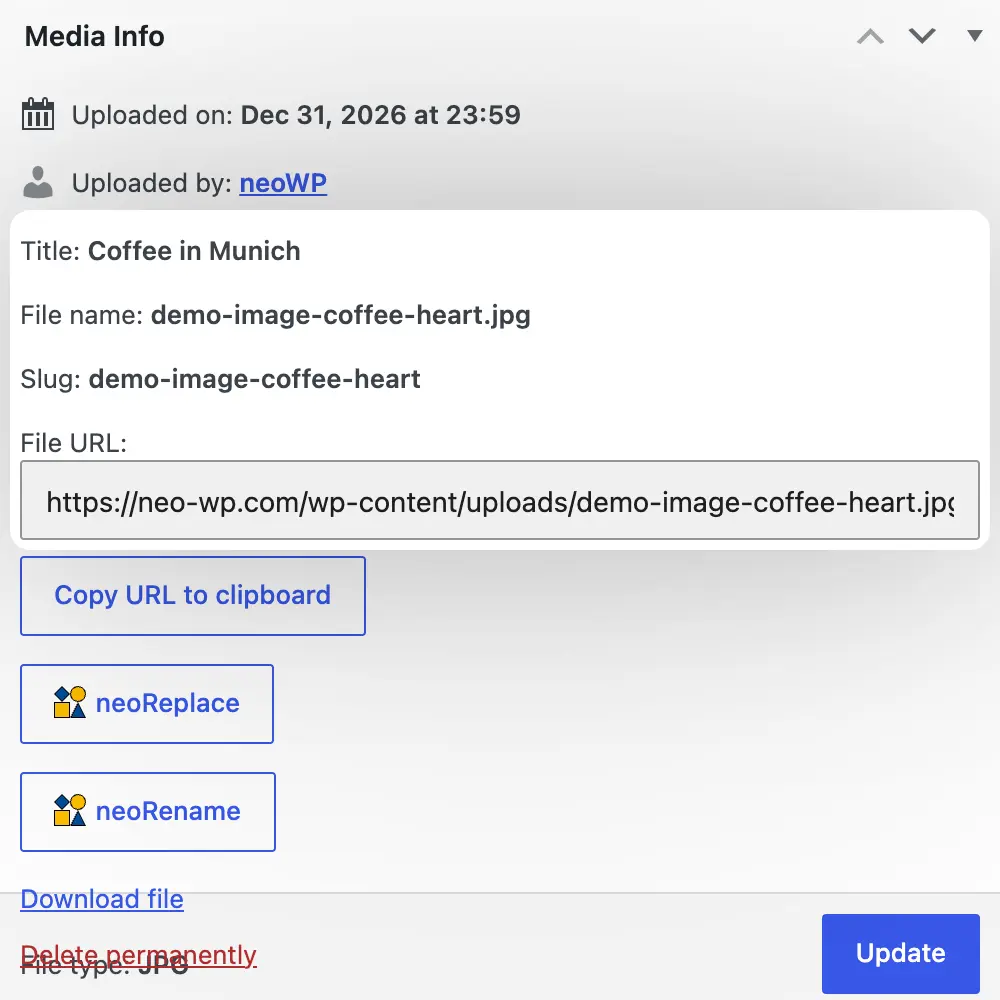Select the slug demo-image-coffee-heart
1000x1000 pixels.
click(254, 379)
